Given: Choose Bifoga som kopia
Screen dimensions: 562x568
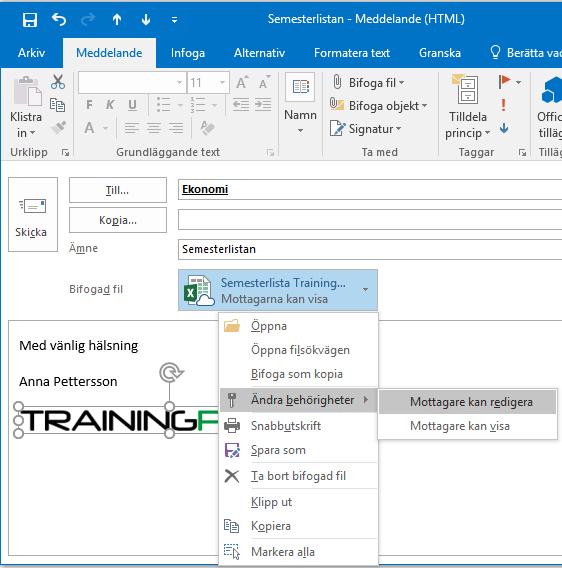Looking at the screenshot, I should tap(298, 374).
